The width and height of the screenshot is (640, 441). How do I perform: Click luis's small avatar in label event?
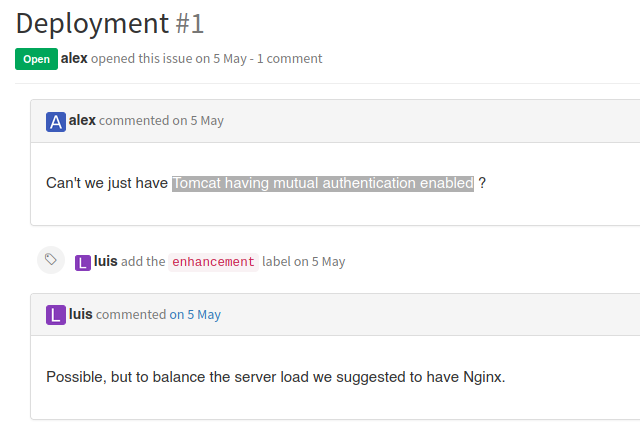83,262
